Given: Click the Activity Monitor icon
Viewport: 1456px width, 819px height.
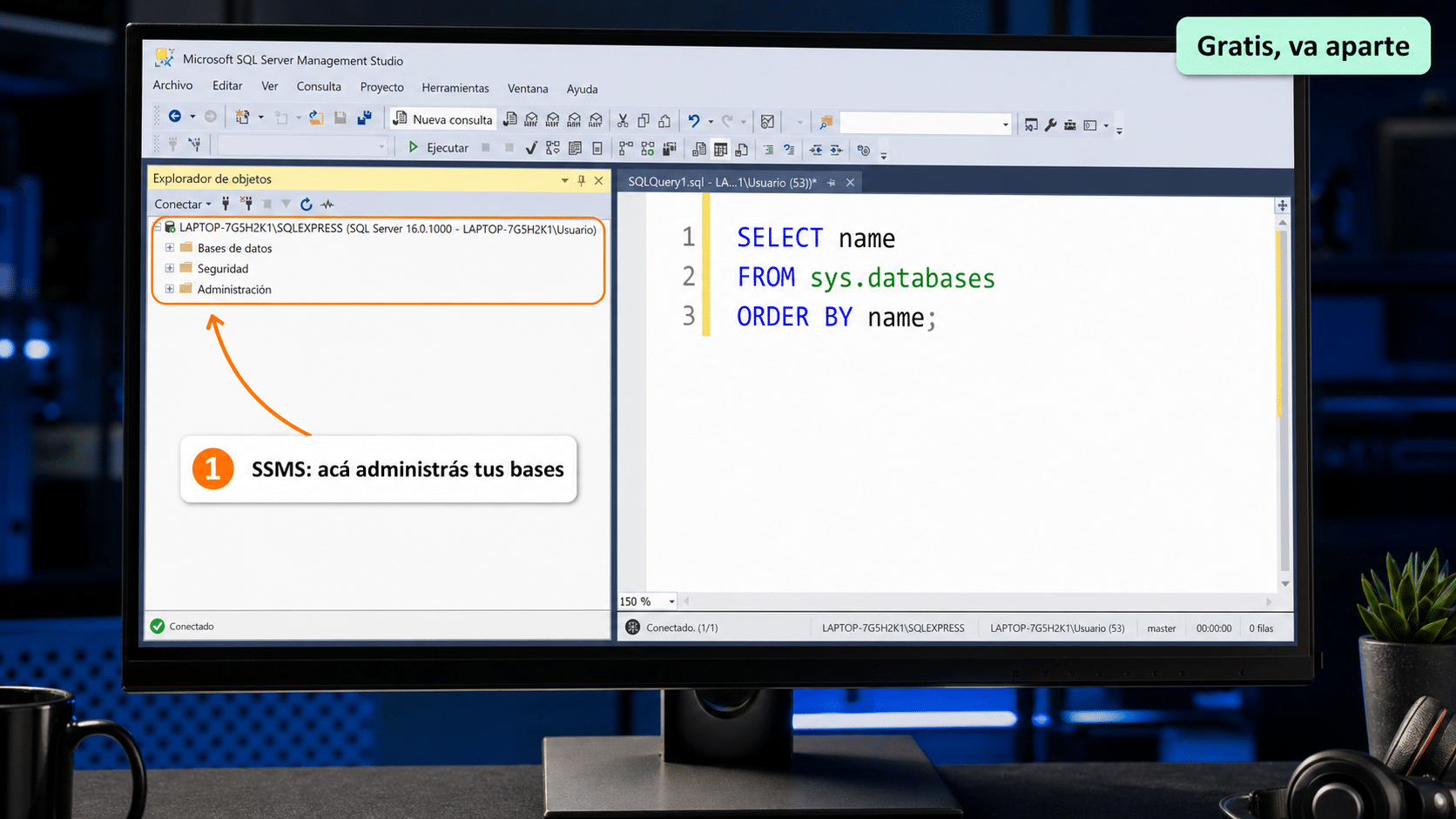Looking at the screenshot, I should [x=767, y=122].
